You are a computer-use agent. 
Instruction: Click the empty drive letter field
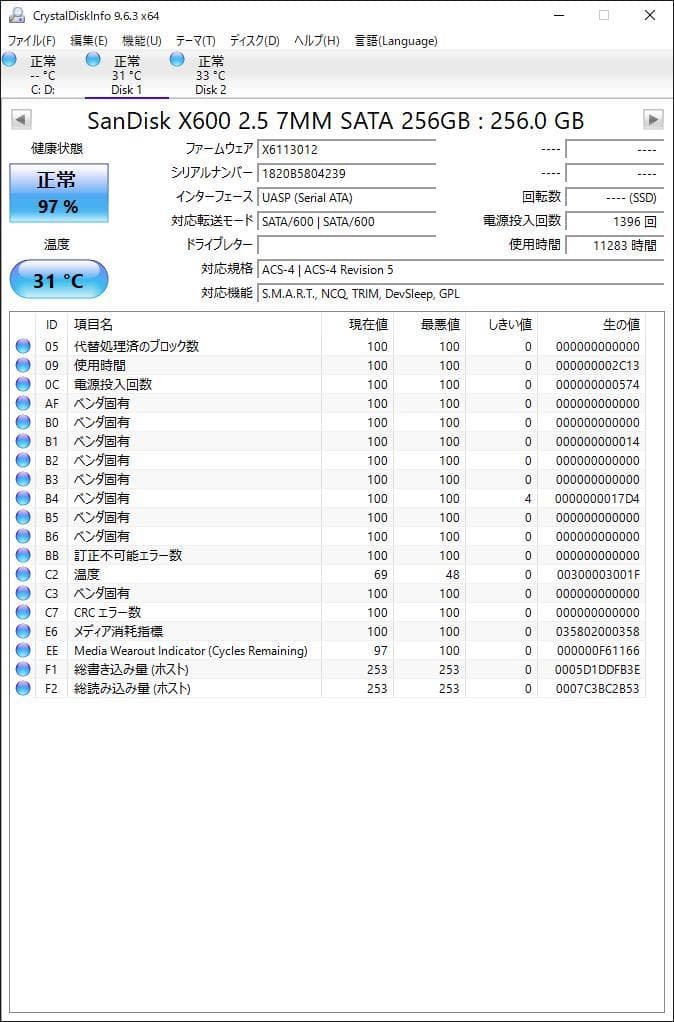(347, 245)
